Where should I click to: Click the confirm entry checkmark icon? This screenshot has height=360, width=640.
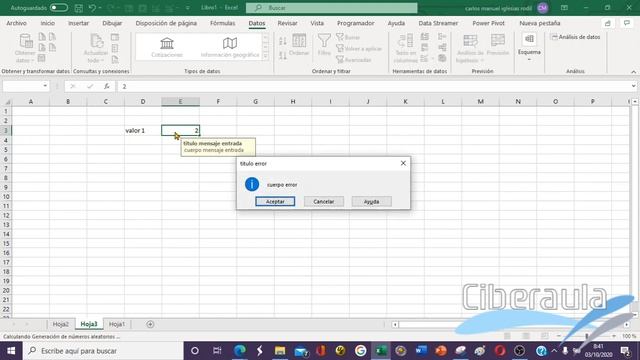point(90,86)
